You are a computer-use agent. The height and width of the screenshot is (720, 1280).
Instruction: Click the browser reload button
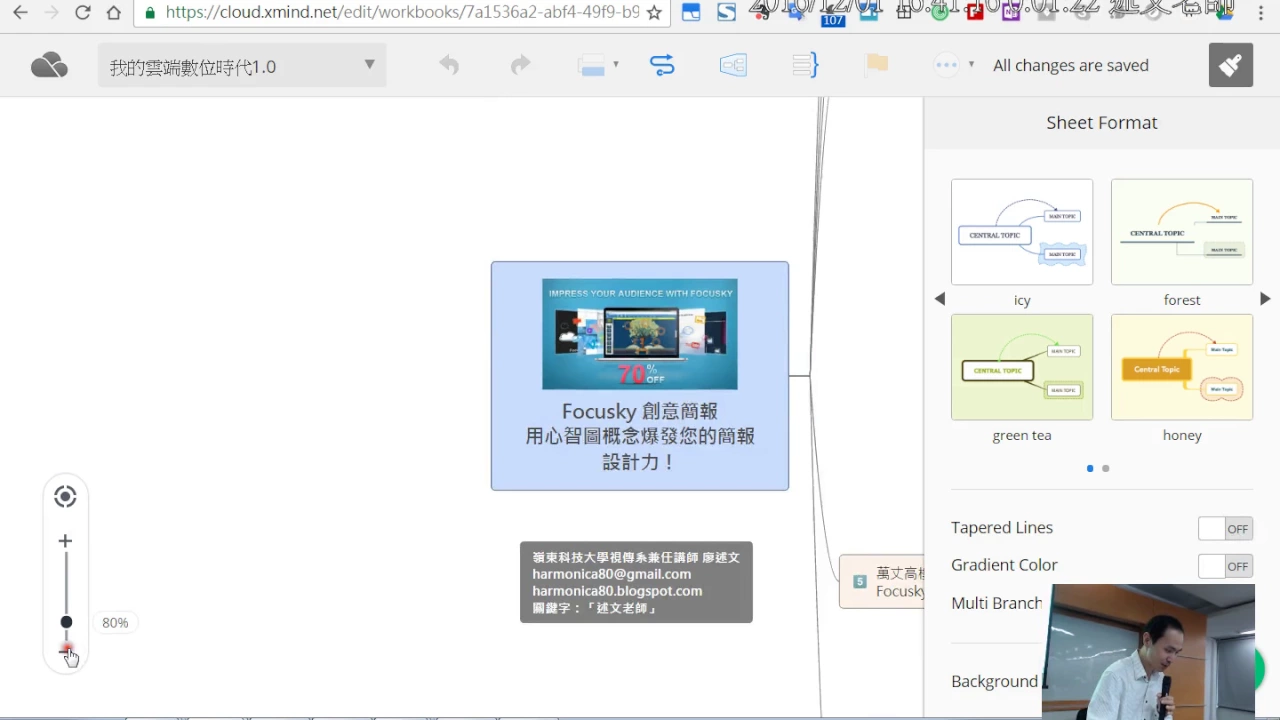[x=82, y=13]
